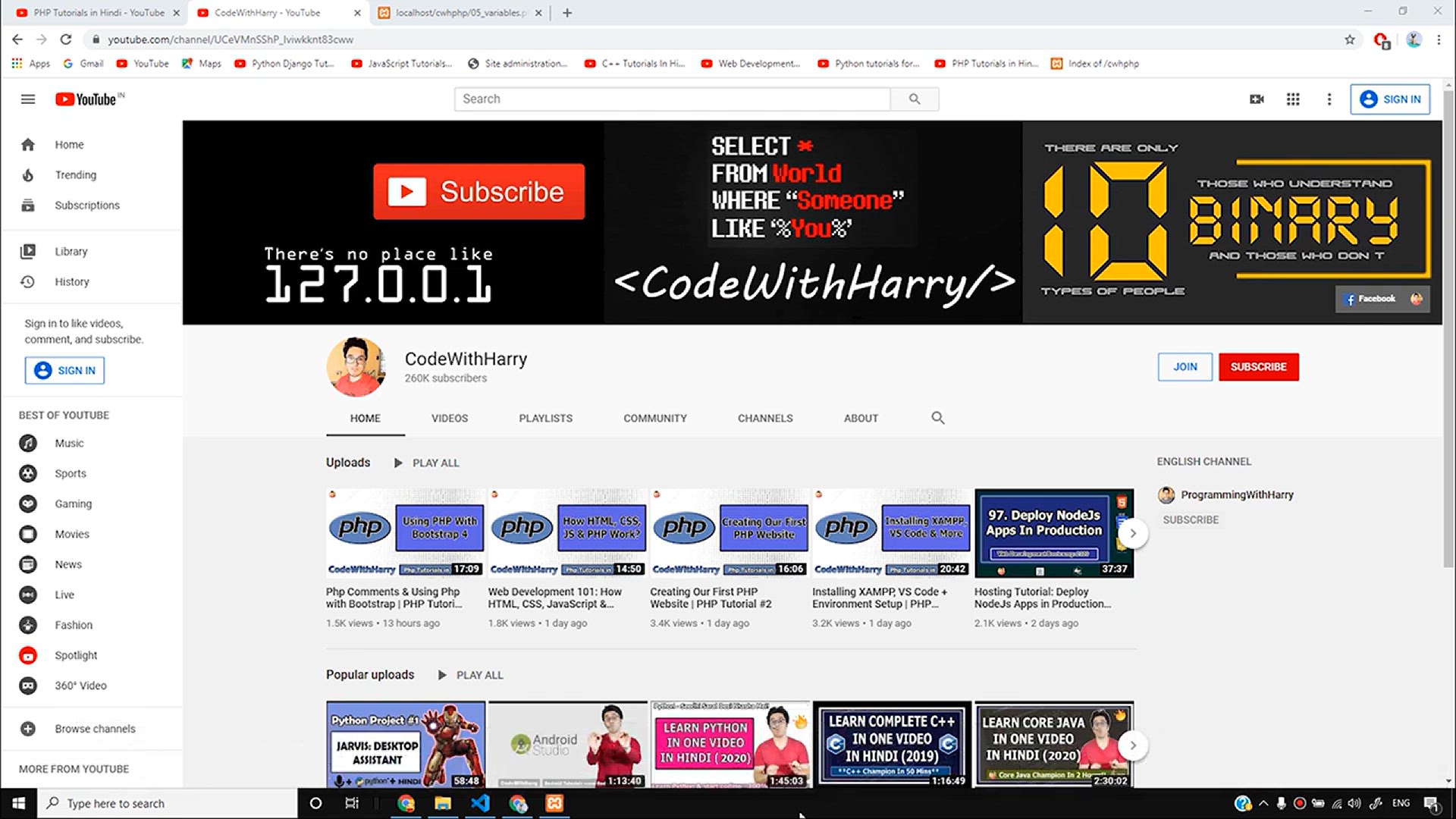The image size is (1456, 819).
Task: Open Jarvis Desktop Assistant video thumbnail
Action: (406, 745)
